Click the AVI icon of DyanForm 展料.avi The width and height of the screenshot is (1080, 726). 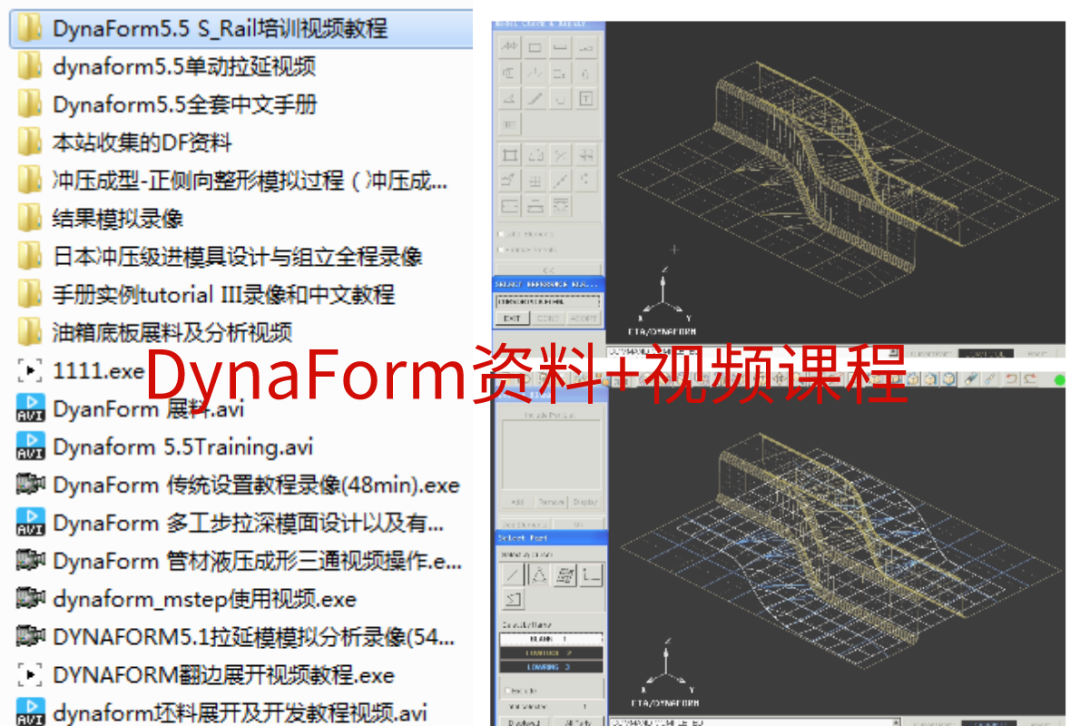(x=30, y=408)
